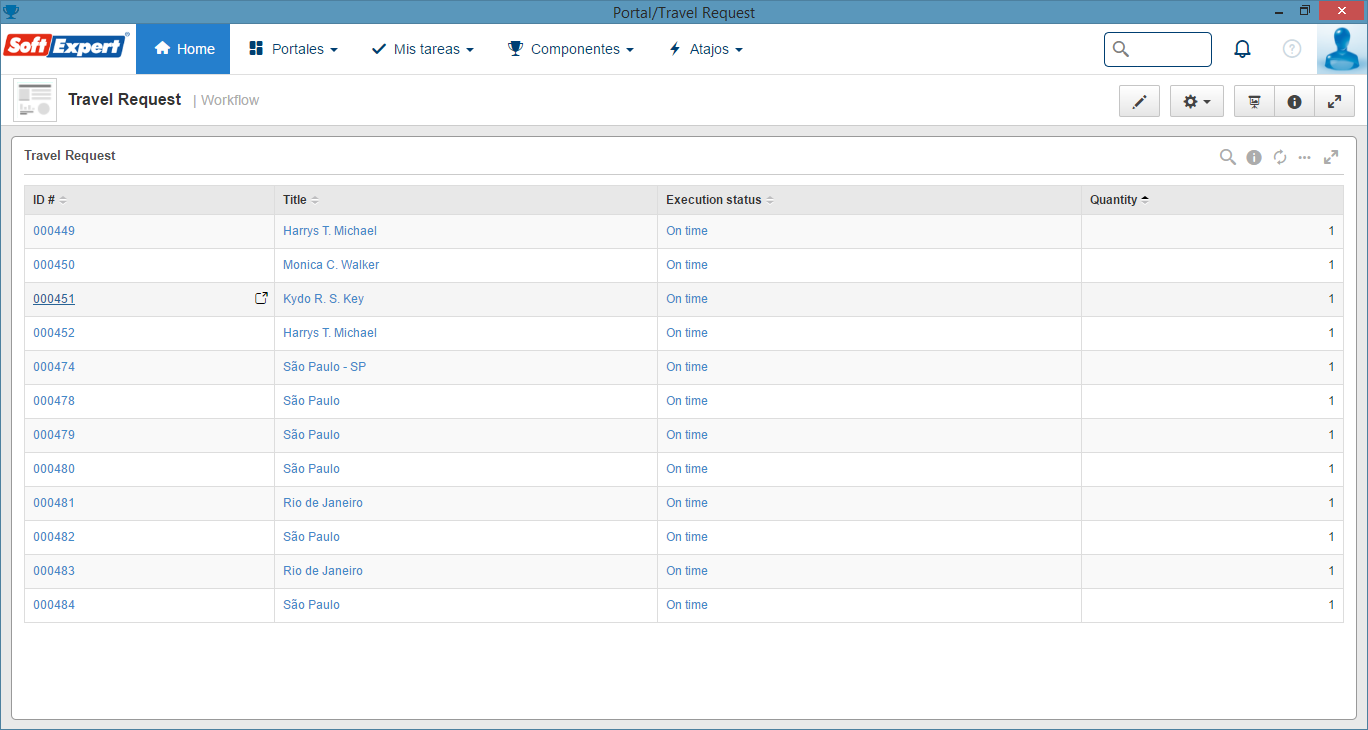Expand portal to full screen icon
Image resolution: width=1368 pixels, height=730 pixels.
[1334, 101]
